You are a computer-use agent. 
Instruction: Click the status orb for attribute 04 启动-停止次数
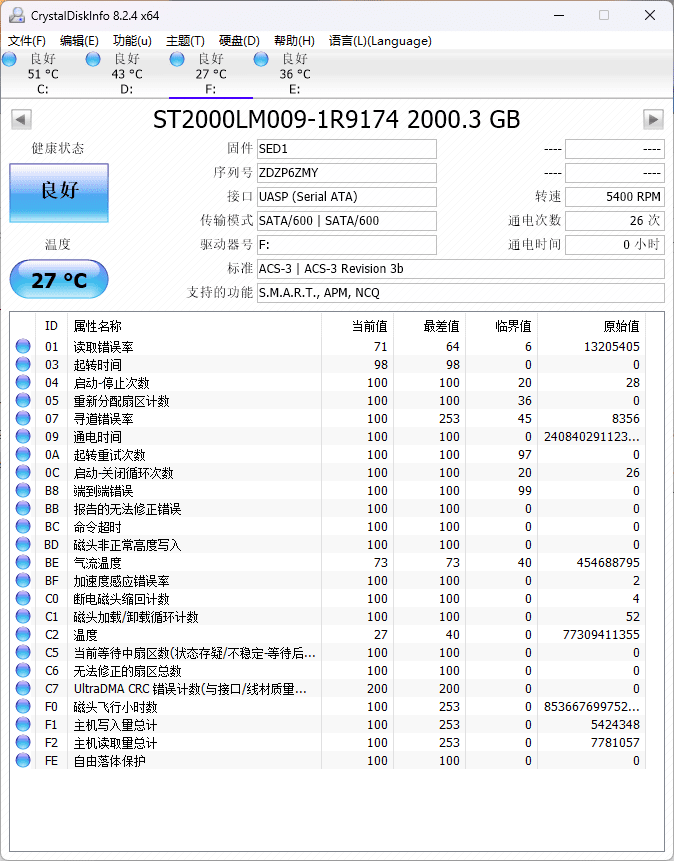click(x=23, y=382)
